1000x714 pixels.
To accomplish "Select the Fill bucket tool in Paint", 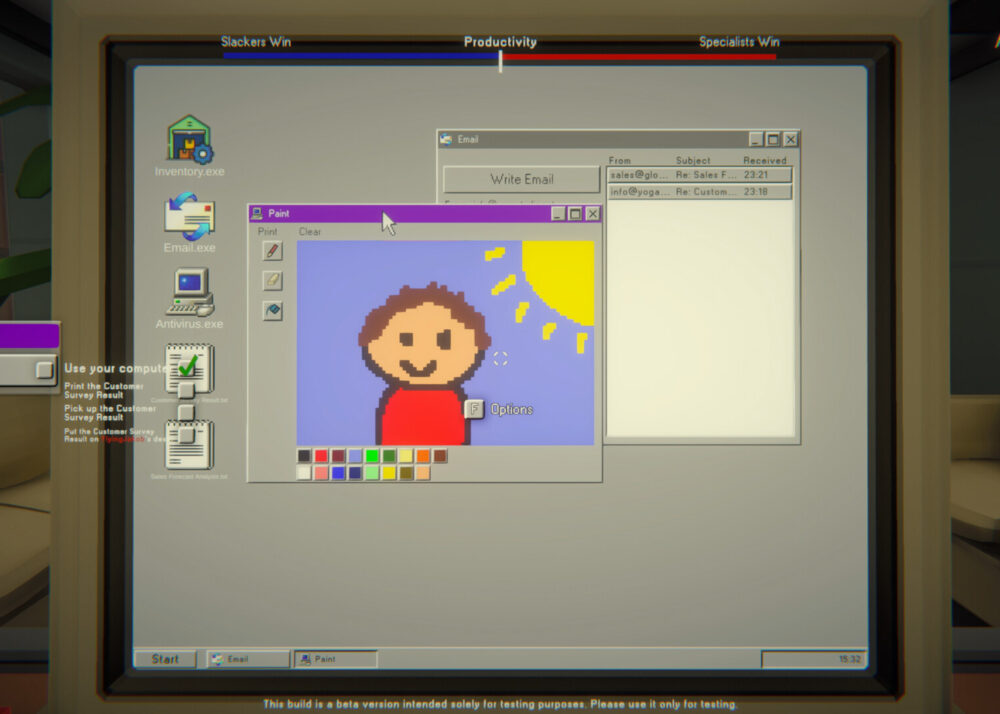I will (272, 311).
